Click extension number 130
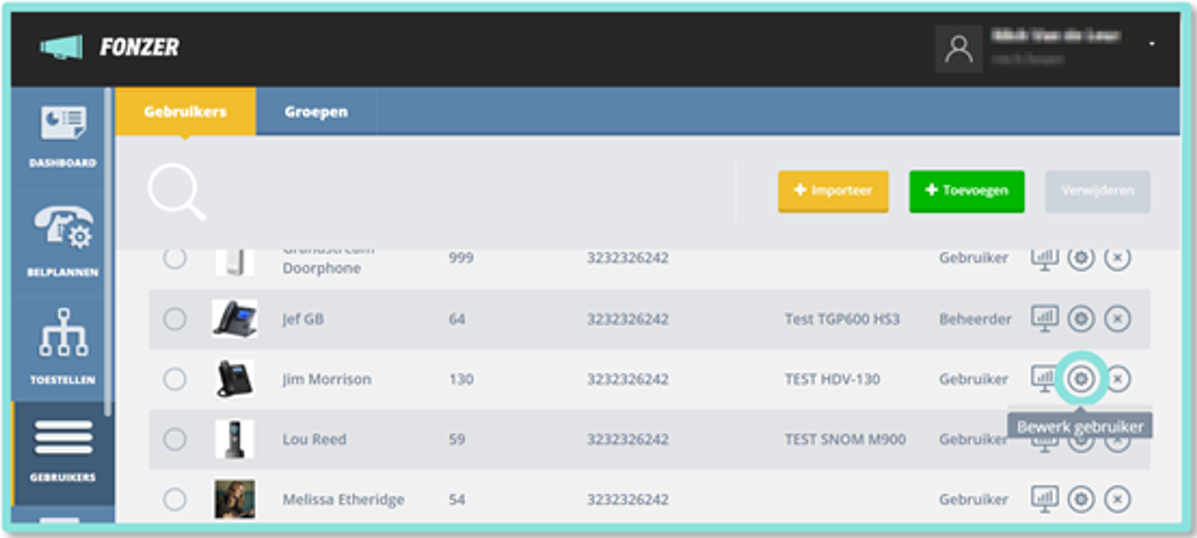This screenshot has width=1197, height=538. [461, 379]
